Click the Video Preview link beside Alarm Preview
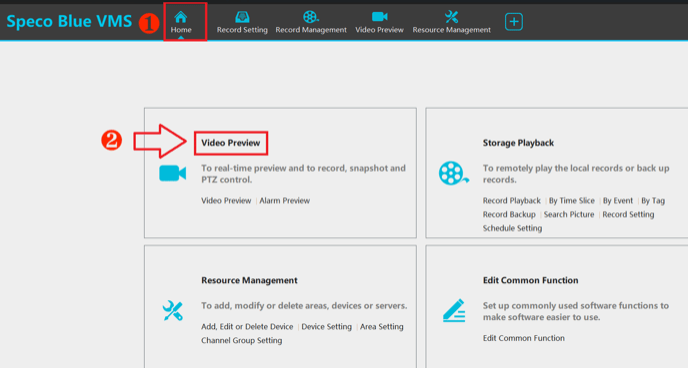Viewport: 688px width, 368px height. click(226, 200)
